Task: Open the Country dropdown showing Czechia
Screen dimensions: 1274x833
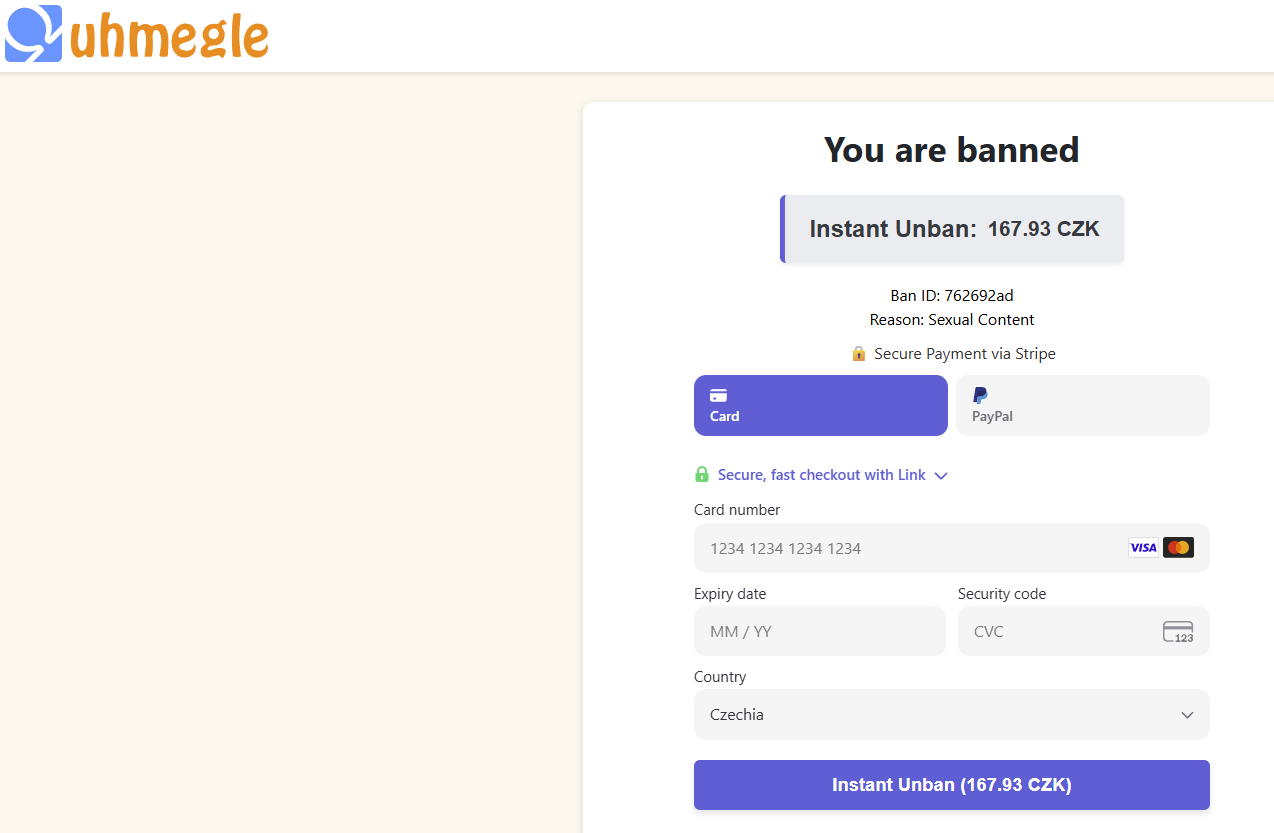Action: tap(951, 714)
